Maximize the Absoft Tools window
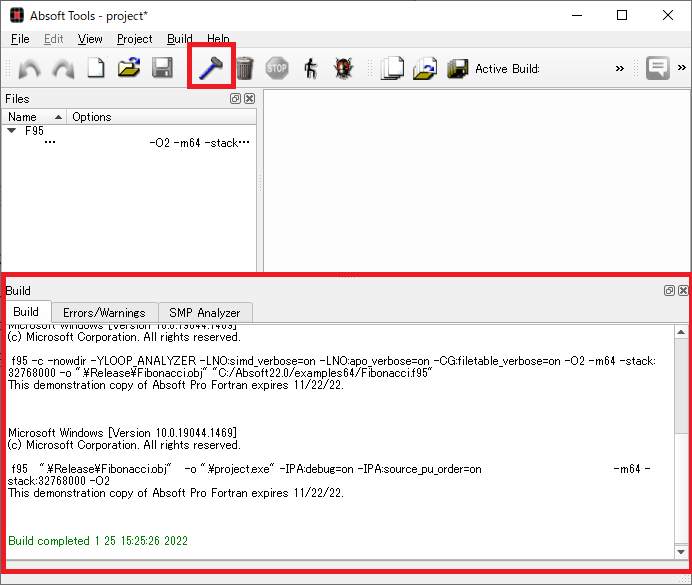Screen dimensions: 692x585 click(x=622, y=15)
